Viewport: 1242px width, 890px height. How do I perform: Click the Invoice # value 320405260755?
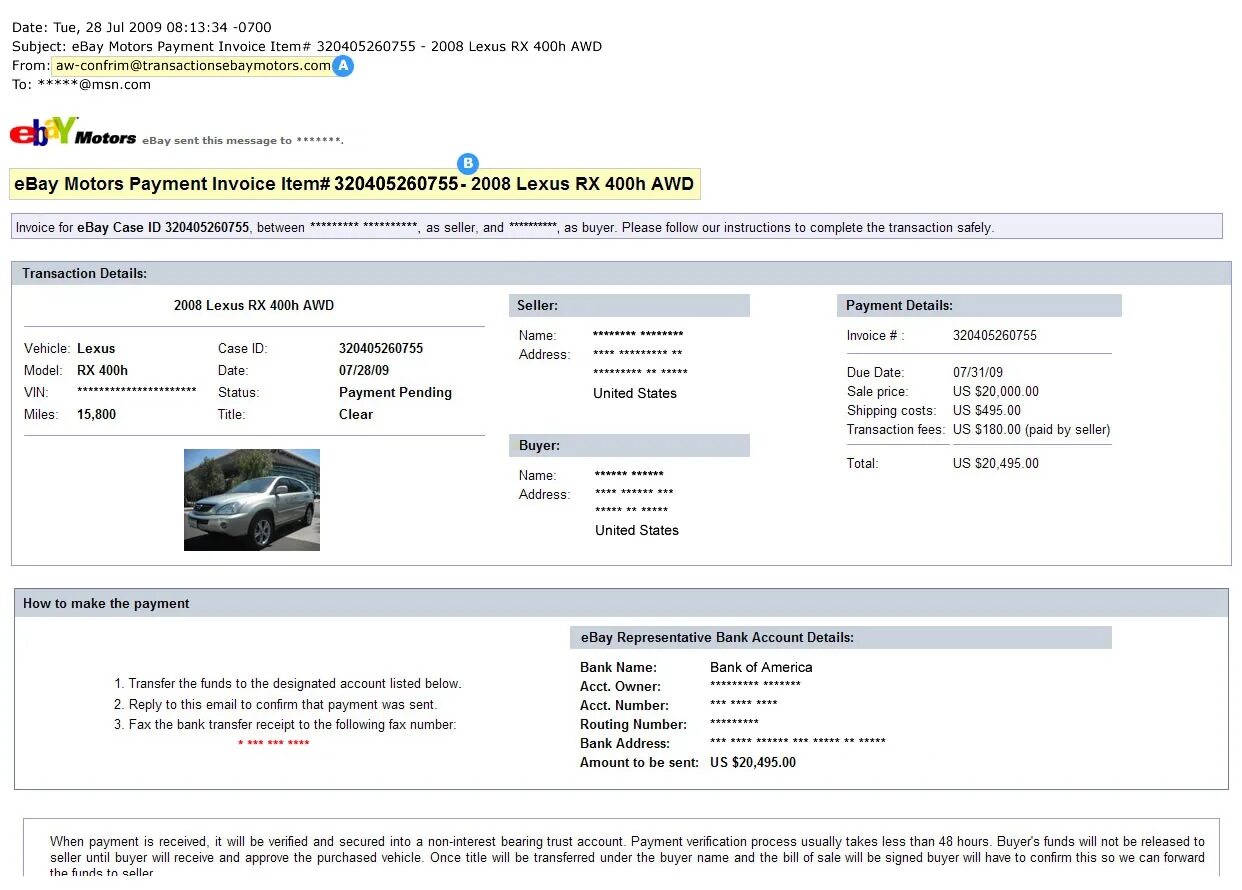995,336
